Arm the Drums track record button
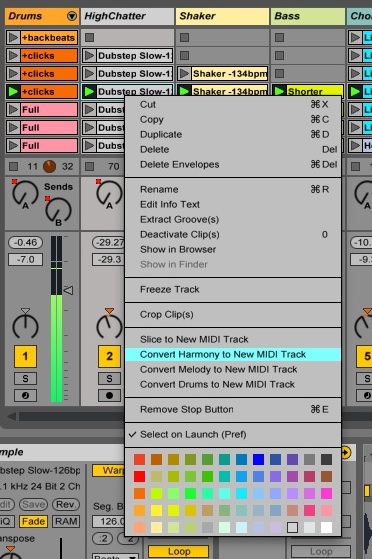 25,395
